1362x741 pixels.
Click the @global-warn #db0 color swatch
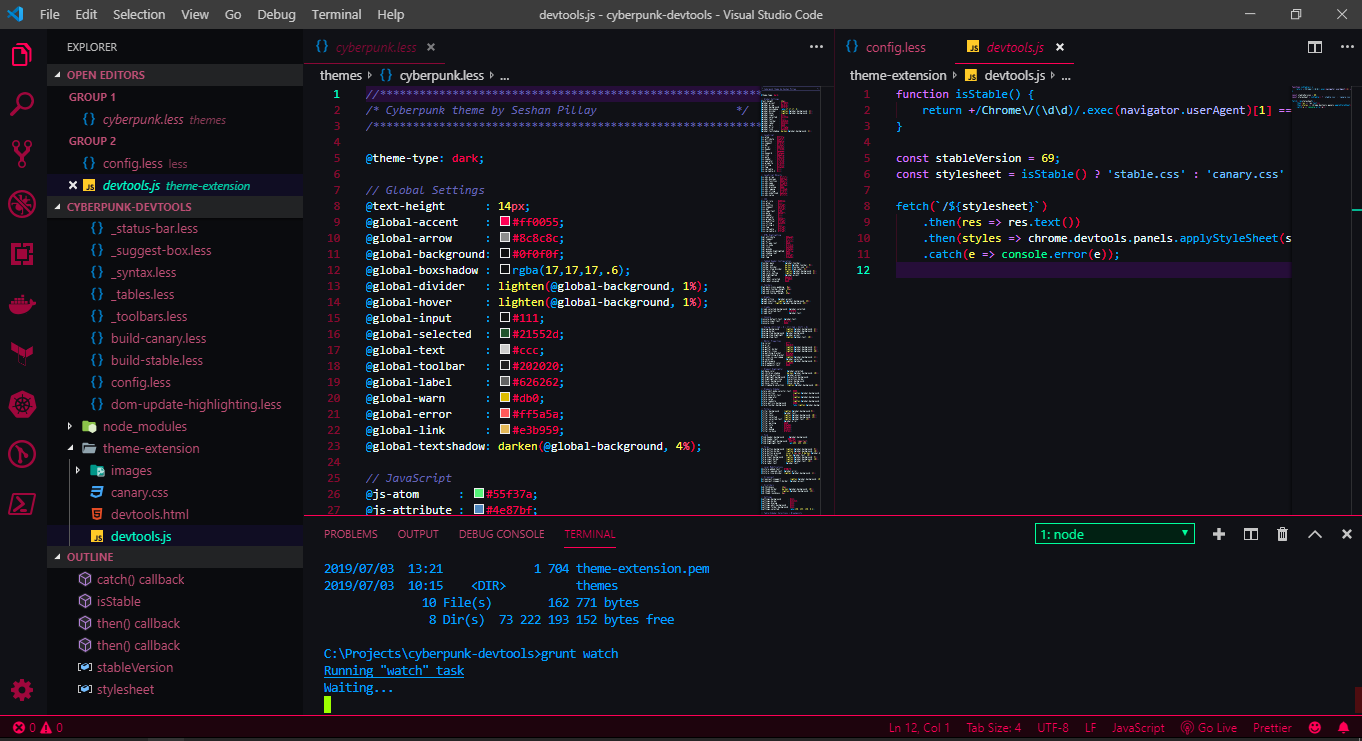click(x=505, y=398)
